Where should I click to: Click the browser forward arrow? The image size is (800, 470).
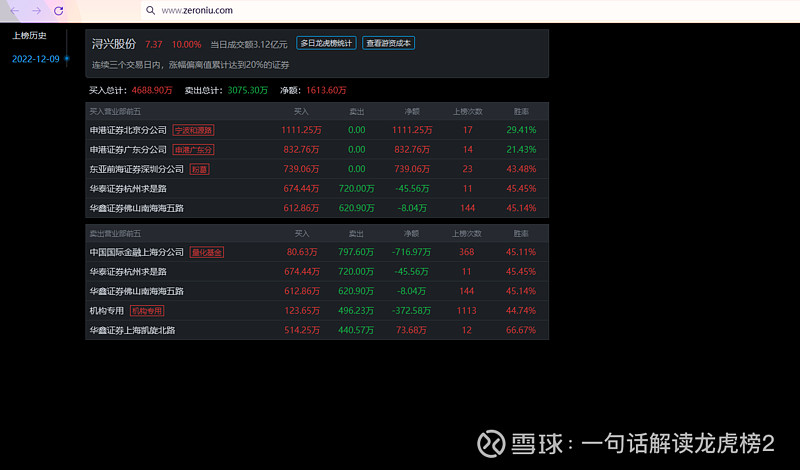coord(36,10)
